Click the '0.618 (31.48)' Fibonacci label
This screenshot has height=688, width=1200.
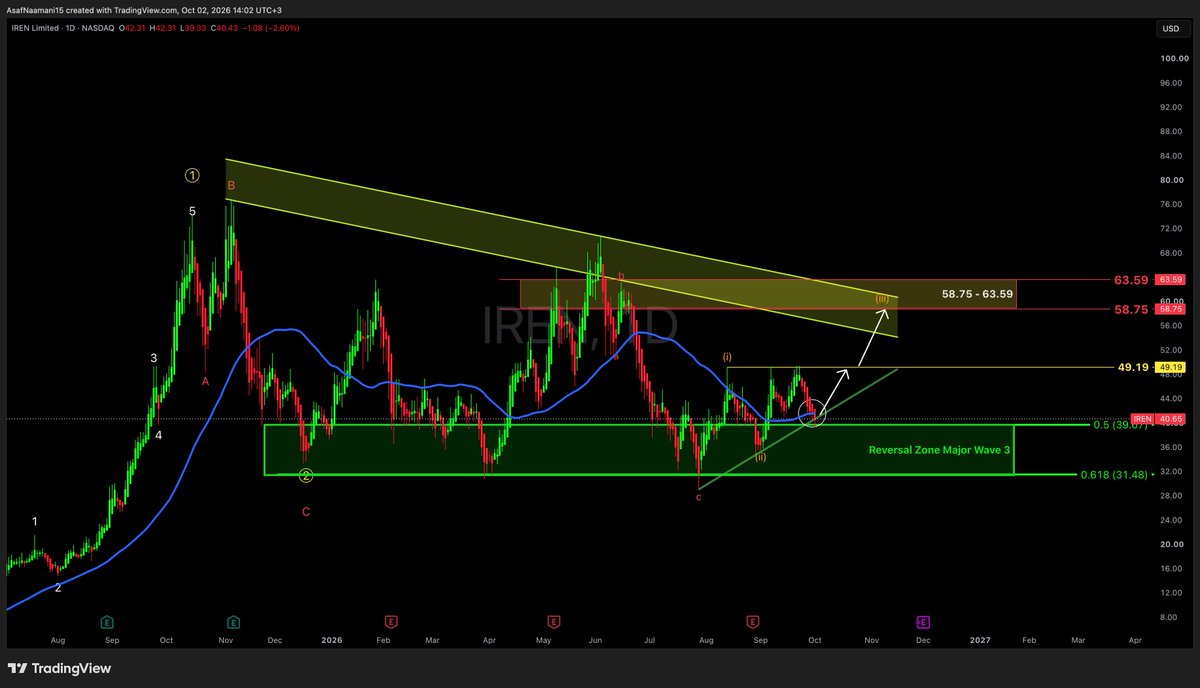click(1114, 474)
